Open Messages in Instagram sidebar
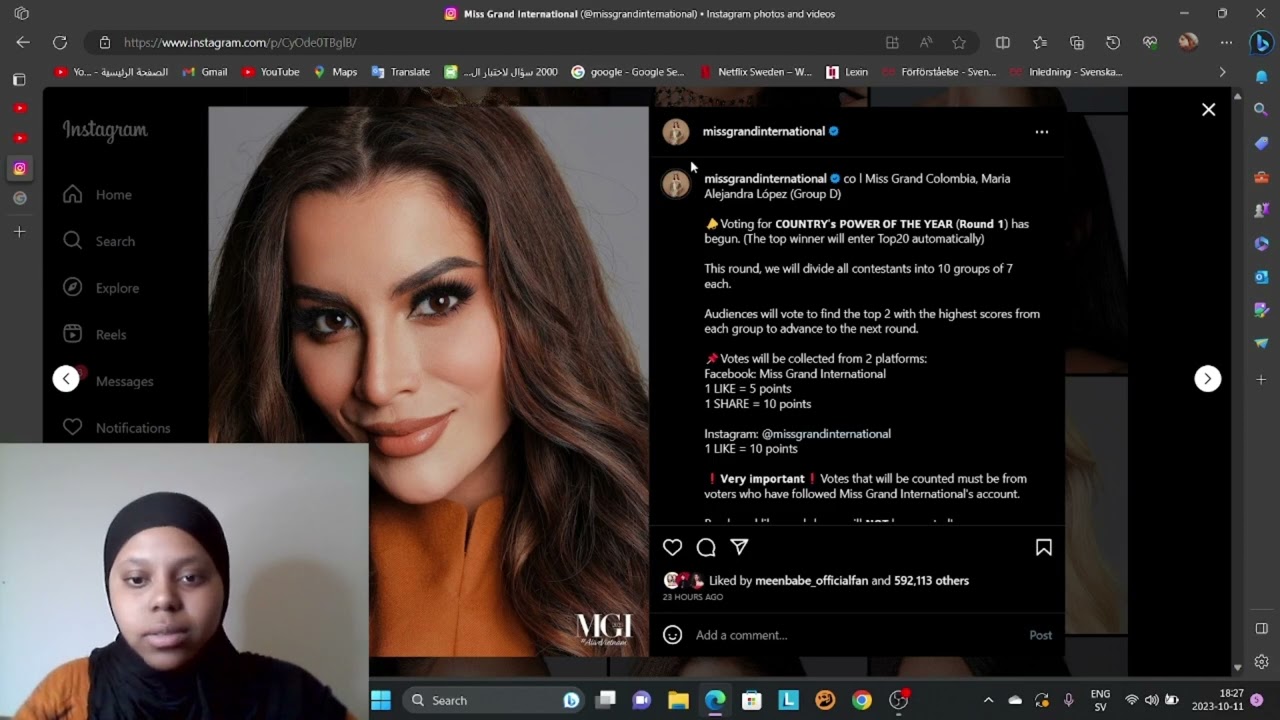The height and width of the screenshot is (720, 1280). click(x=107, y=381)
